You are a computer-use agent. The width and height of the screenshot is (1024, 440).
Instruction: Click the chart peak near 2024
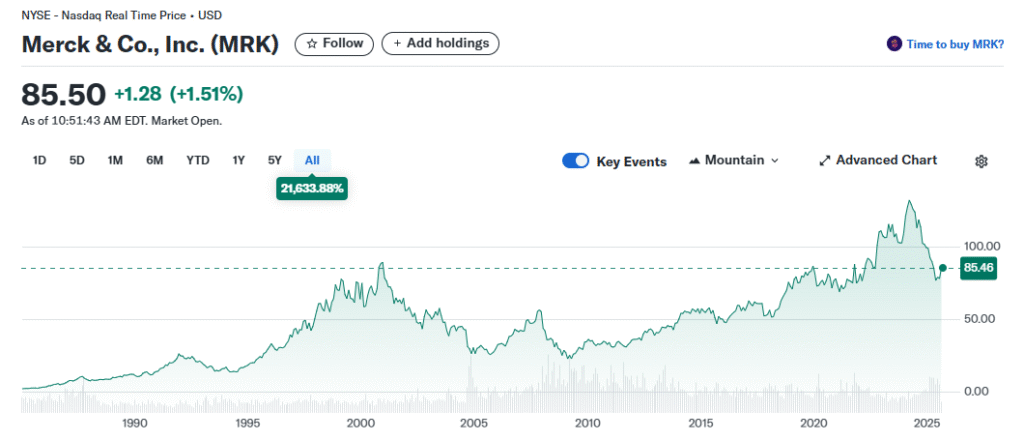[909, 202]
